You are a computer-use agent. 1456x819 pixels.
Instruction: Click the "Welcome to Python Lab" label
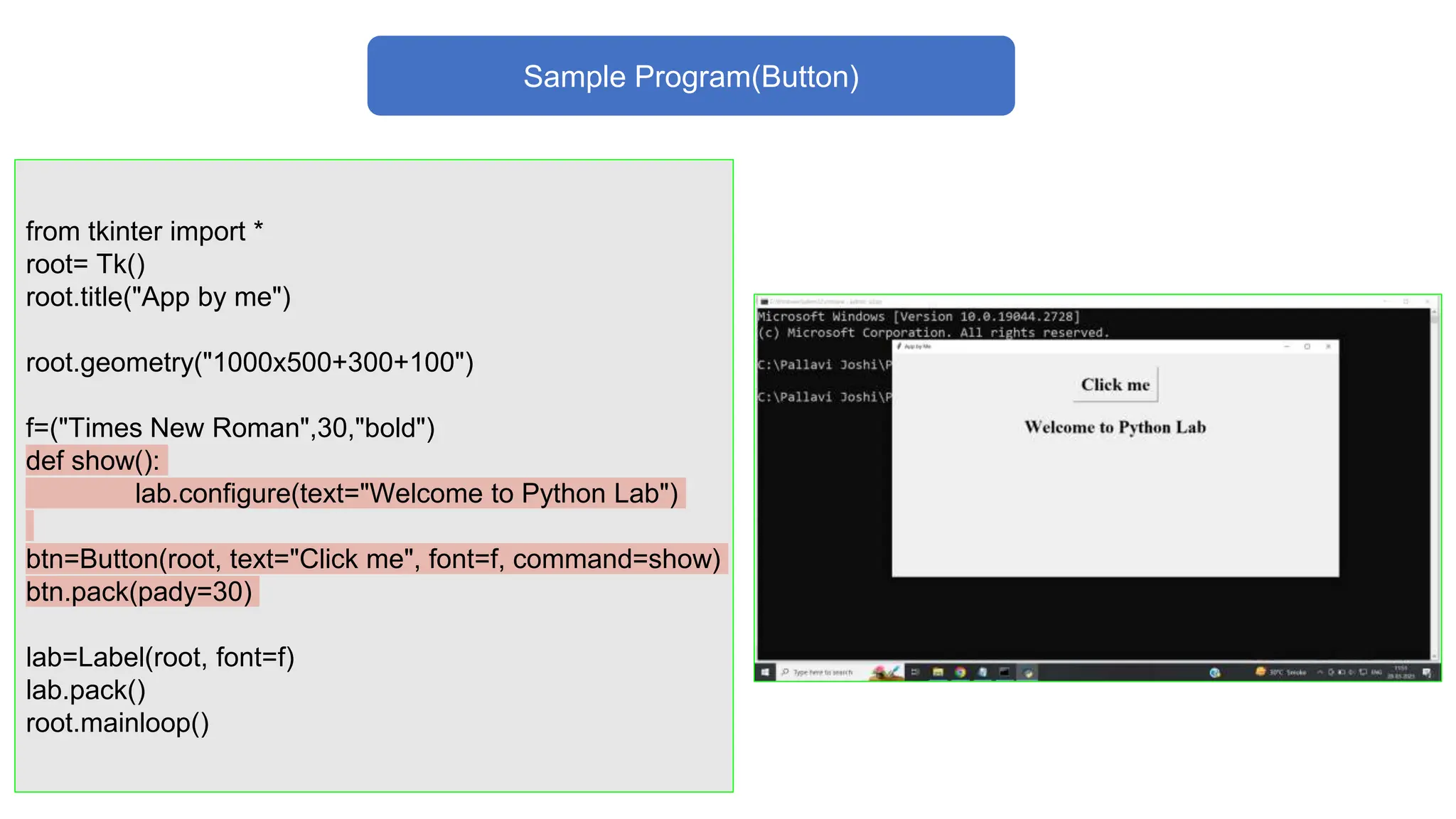(1115, 427)
